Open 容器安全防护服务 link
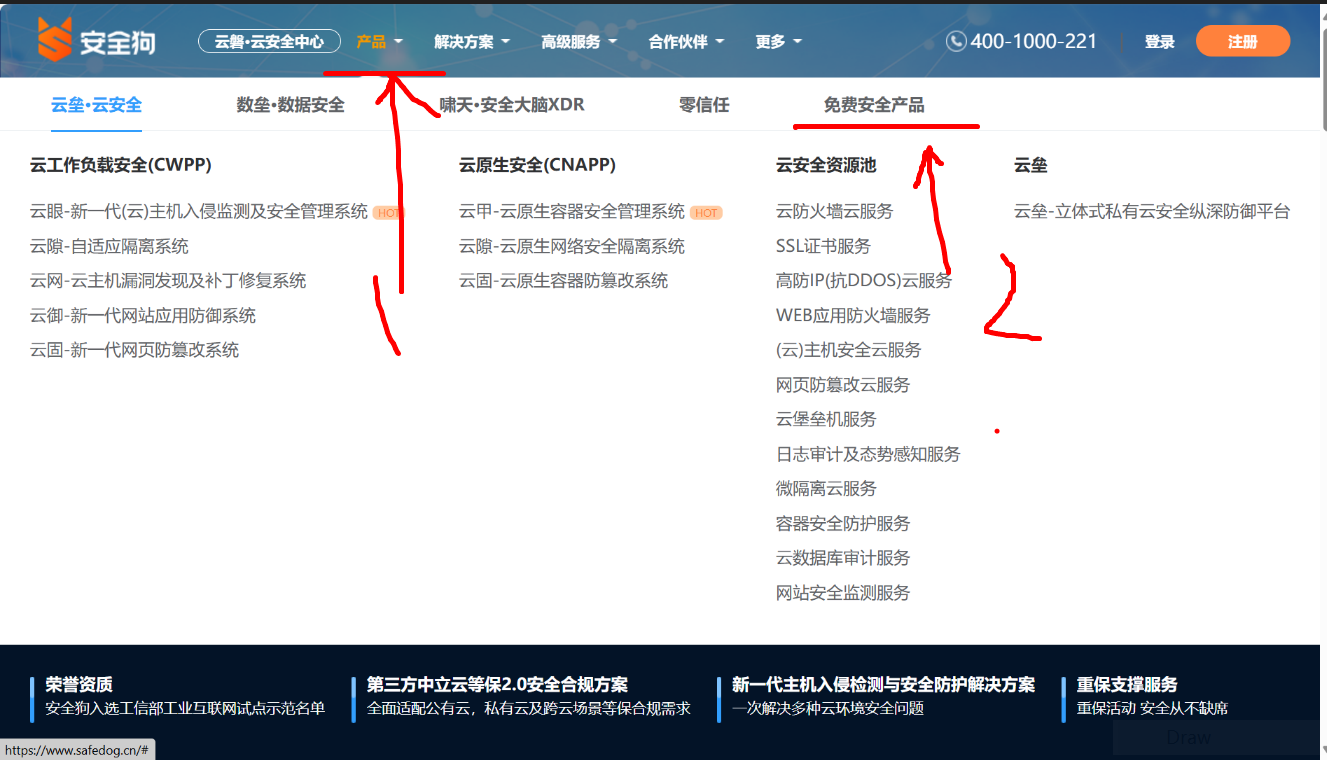Screen dimensions: 1327x760 pyautogui.click(x=843, y=523)
